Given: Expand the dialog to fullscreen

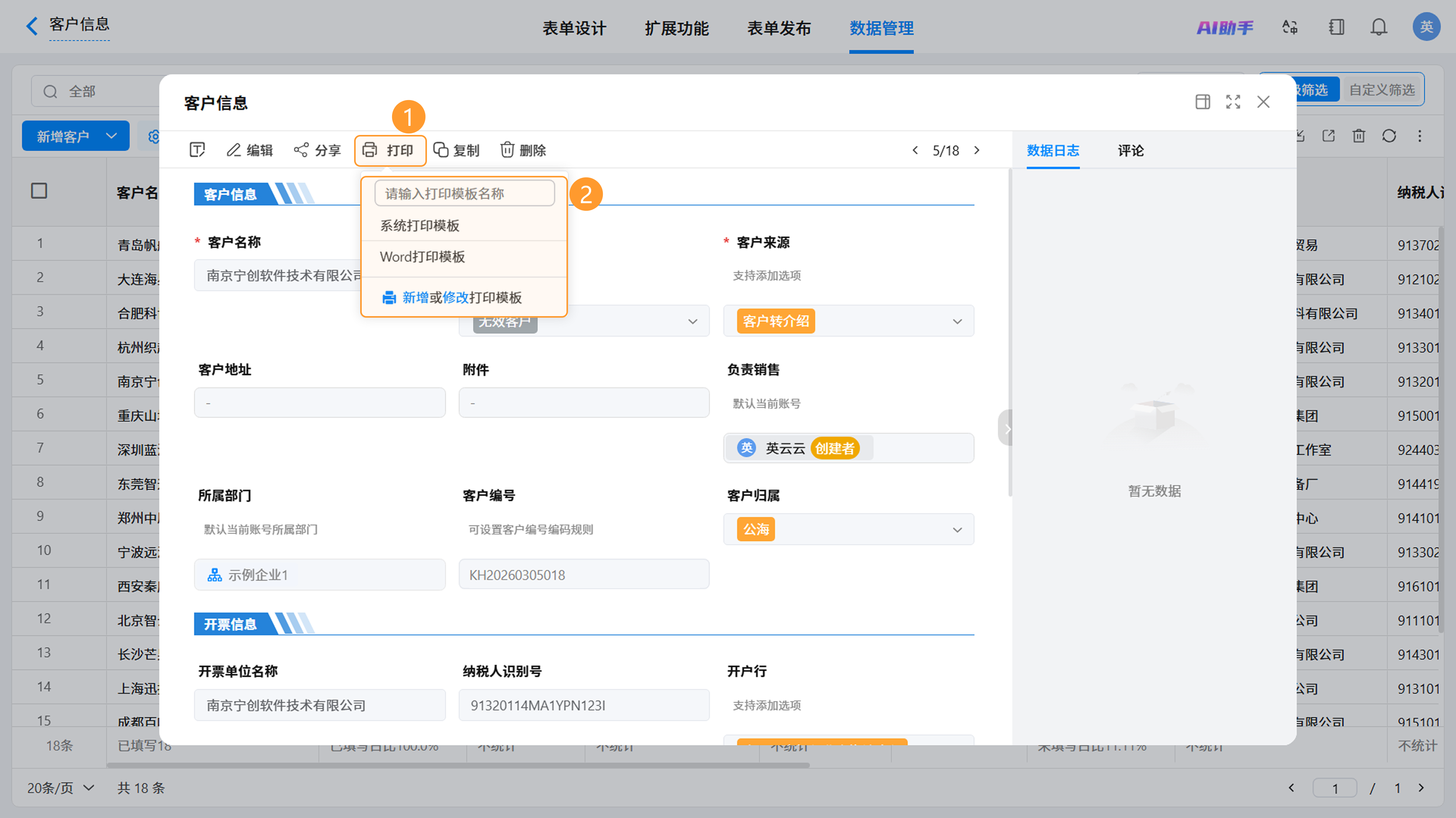Looking at the screenshot, I should click(1233, 102).
